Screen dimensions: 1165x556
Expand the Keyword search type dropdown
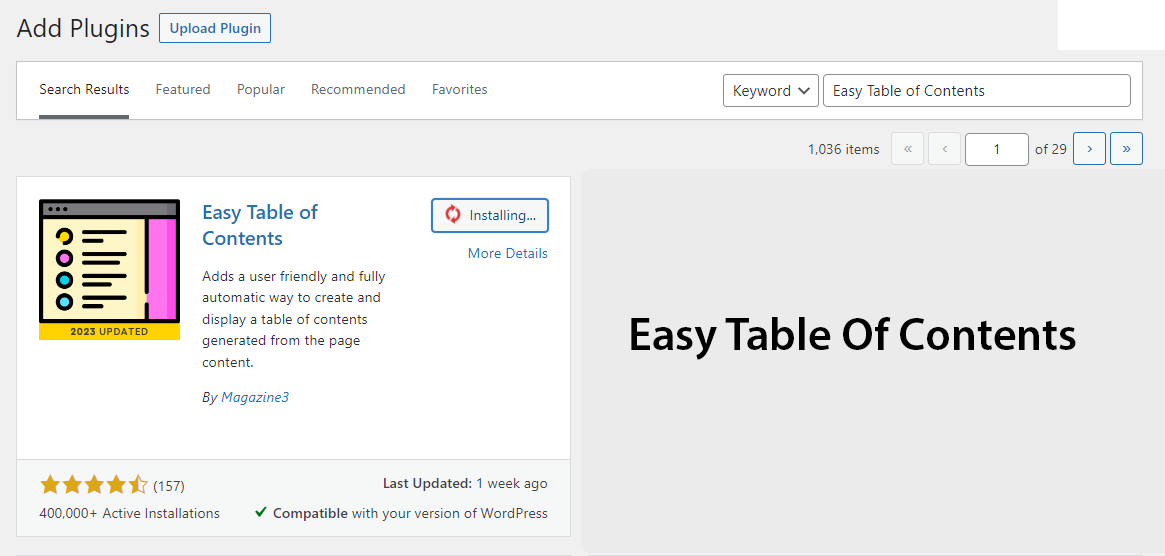tap(771, 90)
